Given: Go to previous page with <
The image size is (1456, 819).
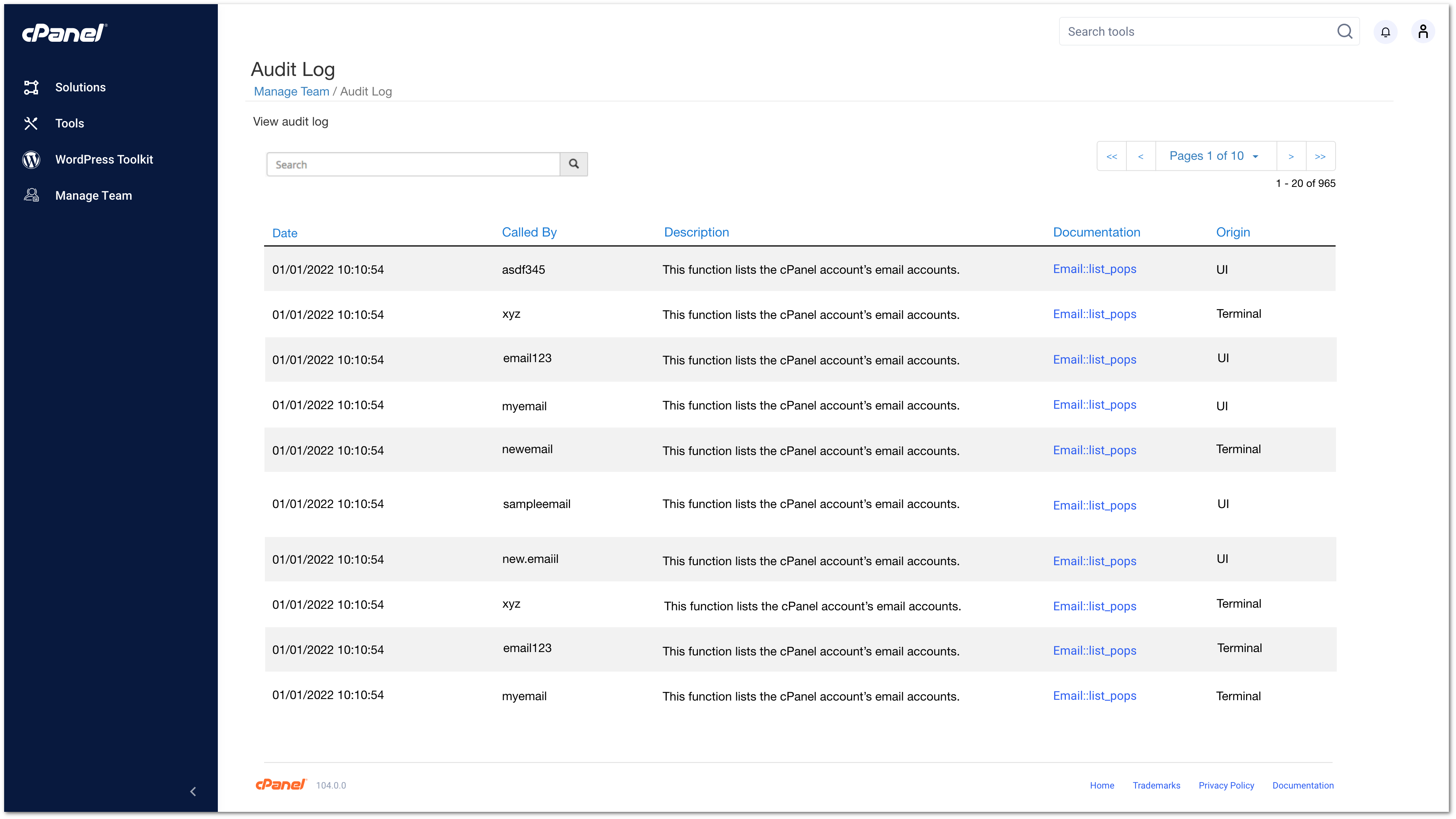Looking at the screenshot, I should tap(1141, 156).
